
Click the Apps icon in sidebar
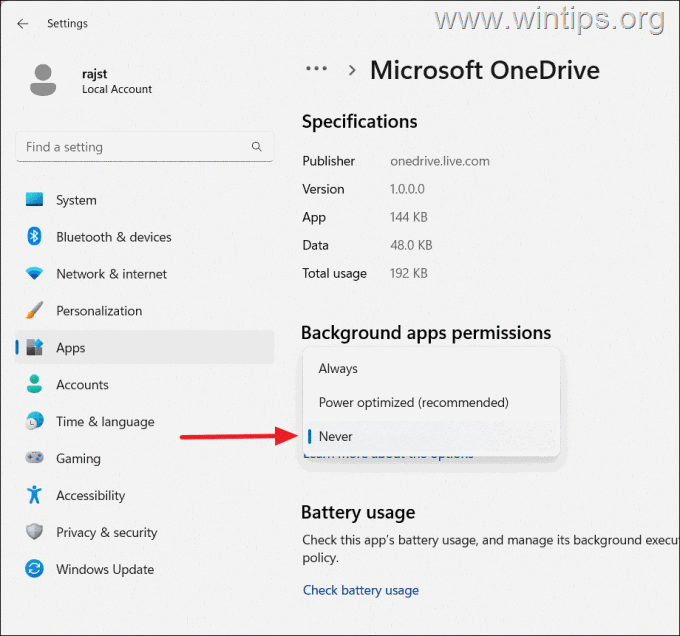(x=34, y=347)
